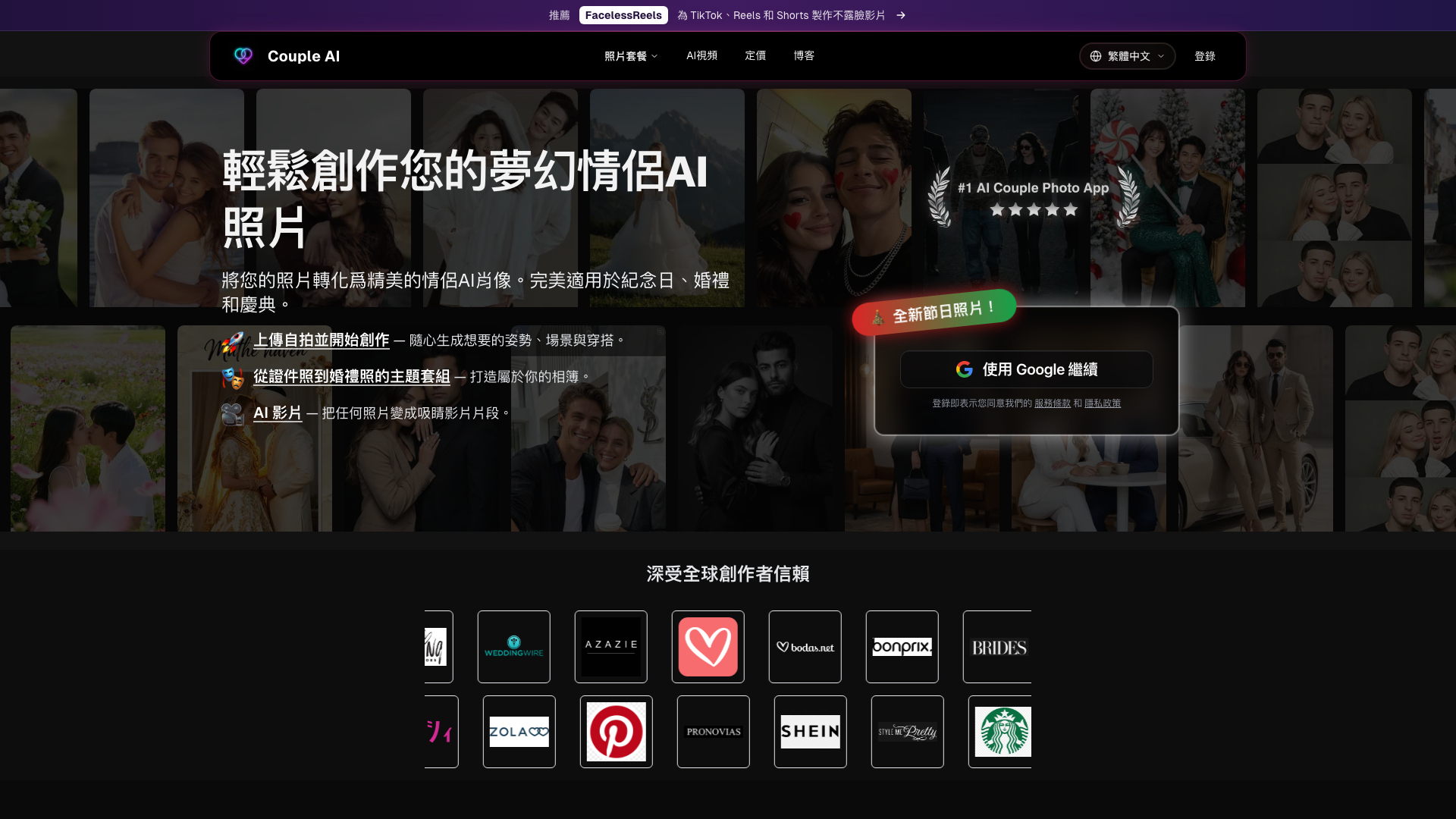
Task: Open the 服務條款 terms link
Action: pyautogui.click(x=1053, y=403)
